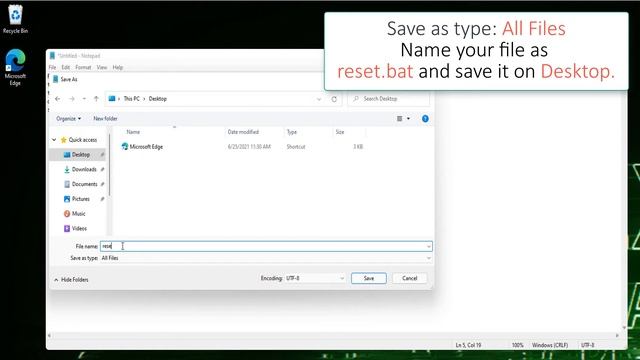Click Ln 5, Col 19 status entry
Image resolution: width=640 pixels, height=360 pixels.
[468, 345]
